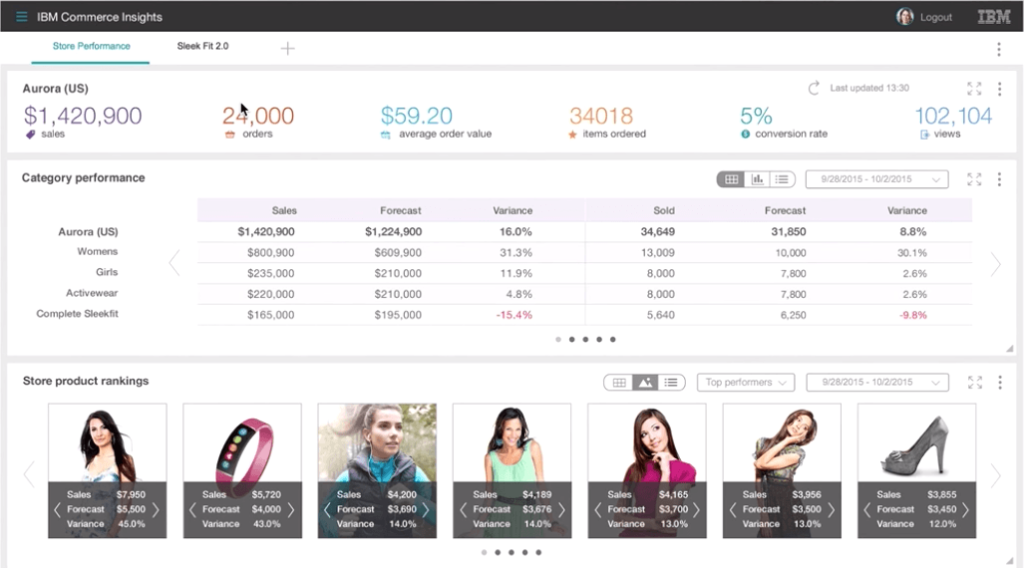Next metric on $3,956 product card
Screen dimensions: 1024x568
[831, 510]
